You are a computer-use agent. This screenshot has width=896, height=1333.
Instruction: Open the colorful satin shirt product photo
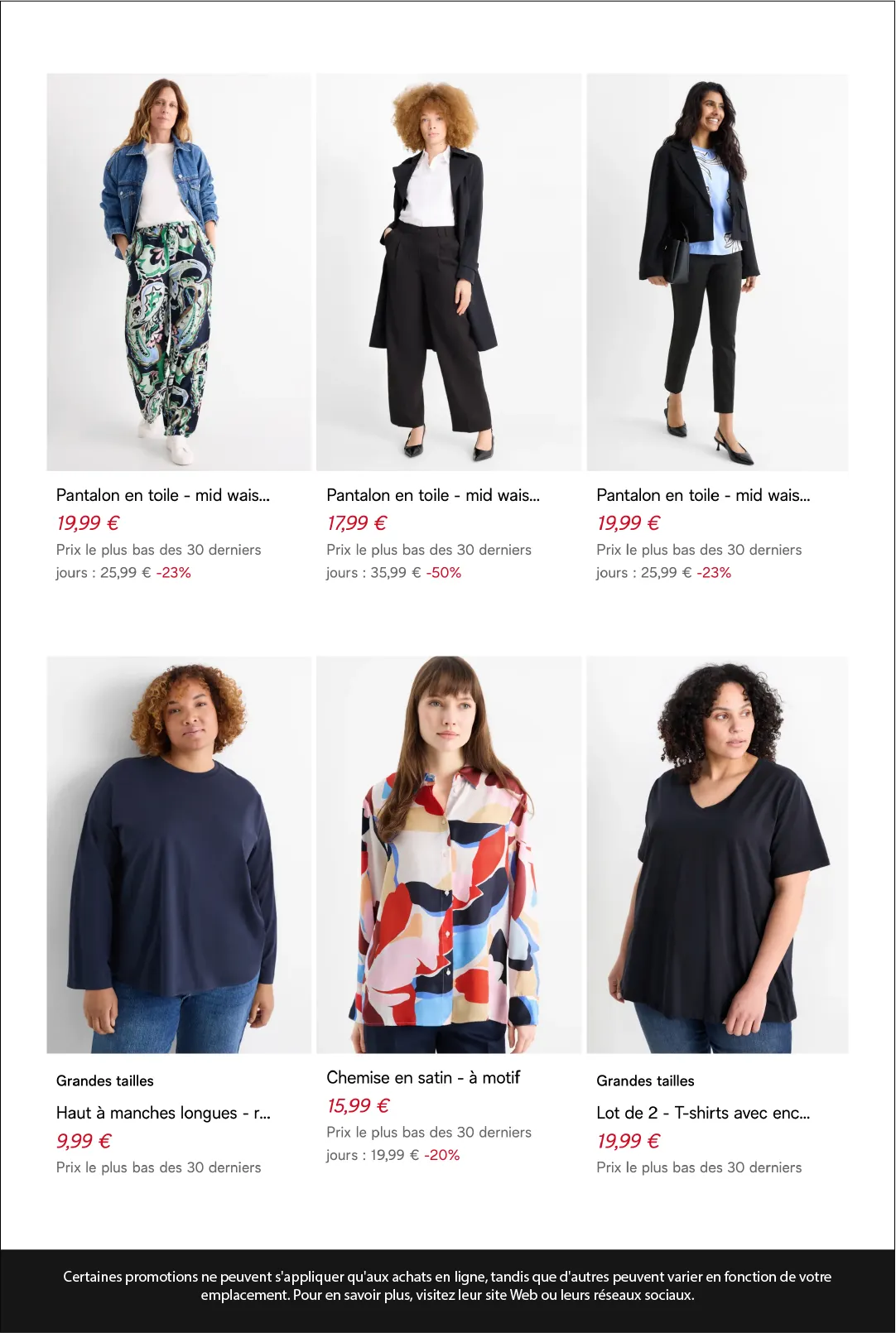(x=449, y=854)
